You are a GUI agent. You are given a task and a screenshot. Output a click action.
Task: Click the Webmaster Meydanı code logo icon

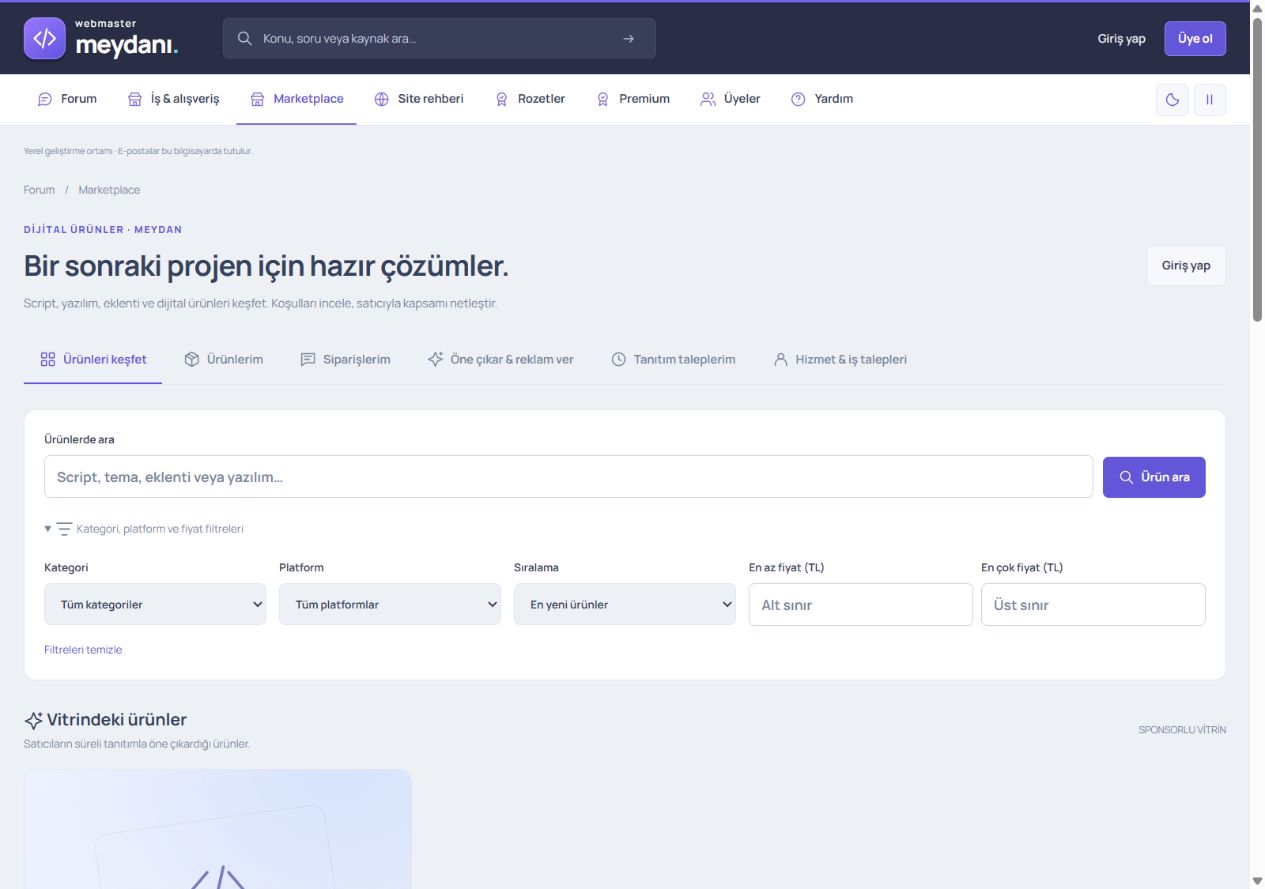44,38
